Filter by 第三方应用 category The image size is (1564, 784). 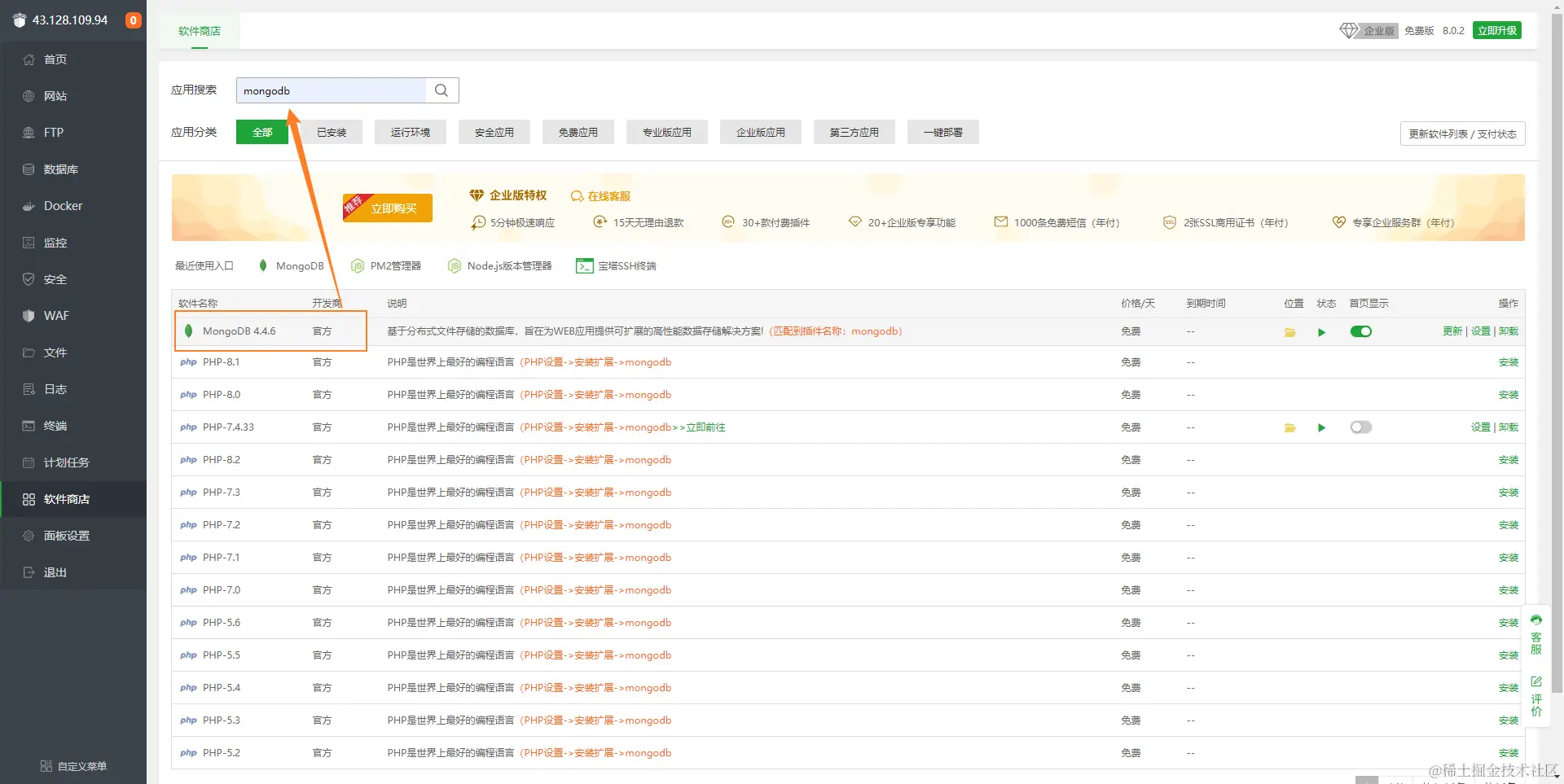pos(854,132)
